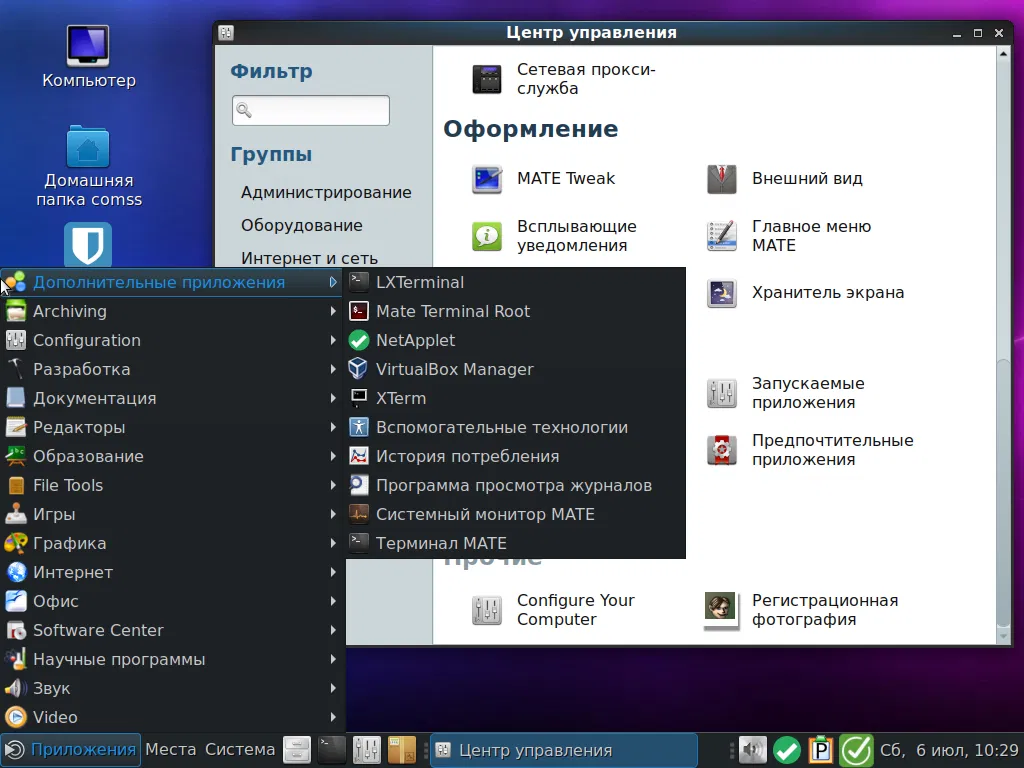1024x768 pixels.
Task: Open История потребления chart icon
Action: [359, 456]
